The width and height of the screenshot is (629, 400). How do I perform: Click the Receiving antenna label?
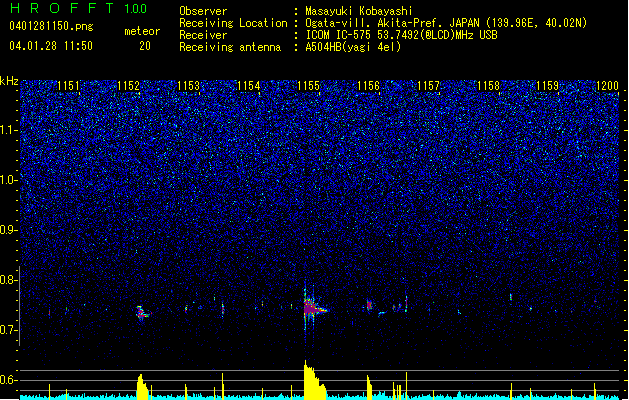coord(230,47)
